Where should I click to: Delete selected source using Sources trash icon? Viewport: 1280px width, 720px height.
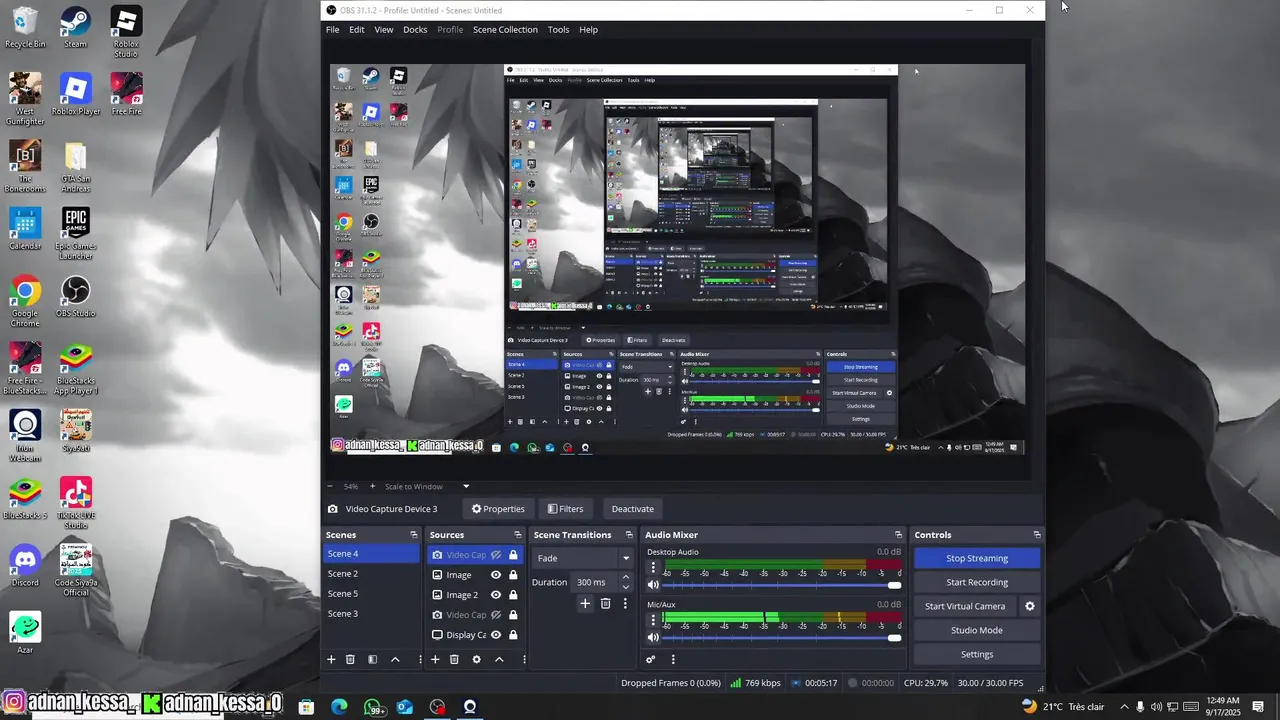coord(454,659)
